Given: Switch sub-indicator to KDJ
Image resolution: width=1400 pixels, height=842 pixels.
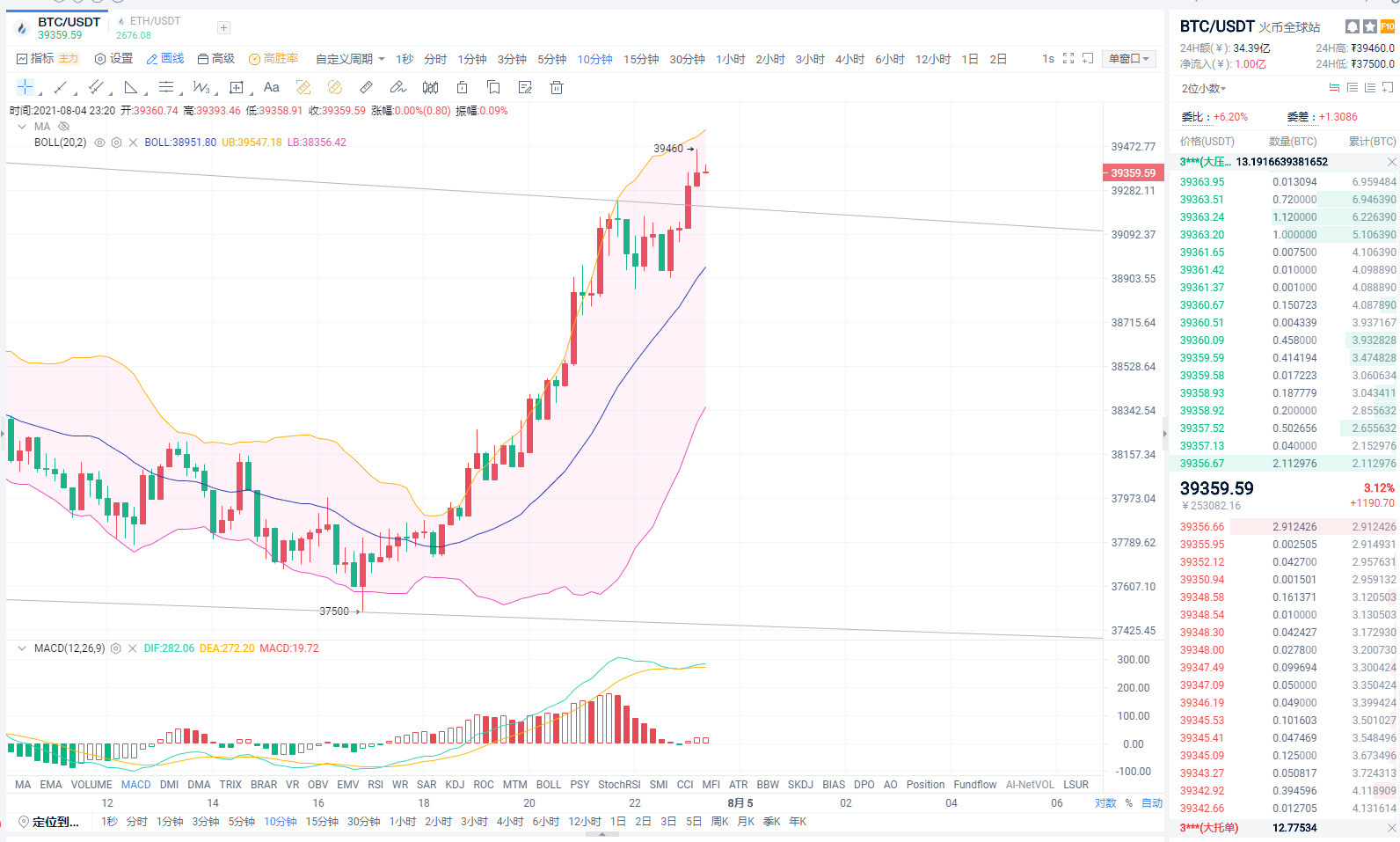Looking at the screenshot, I should pyautogui.click(x=455, y=785).
